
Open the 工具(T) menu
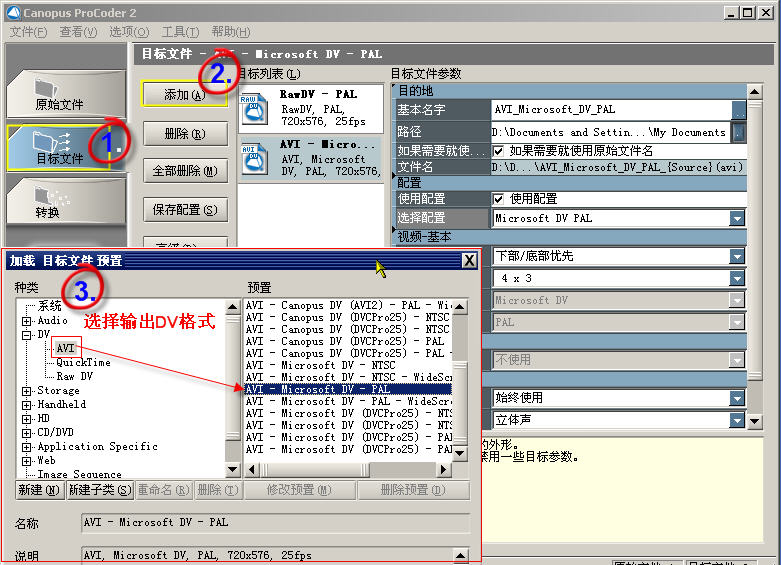coord(180,32)
